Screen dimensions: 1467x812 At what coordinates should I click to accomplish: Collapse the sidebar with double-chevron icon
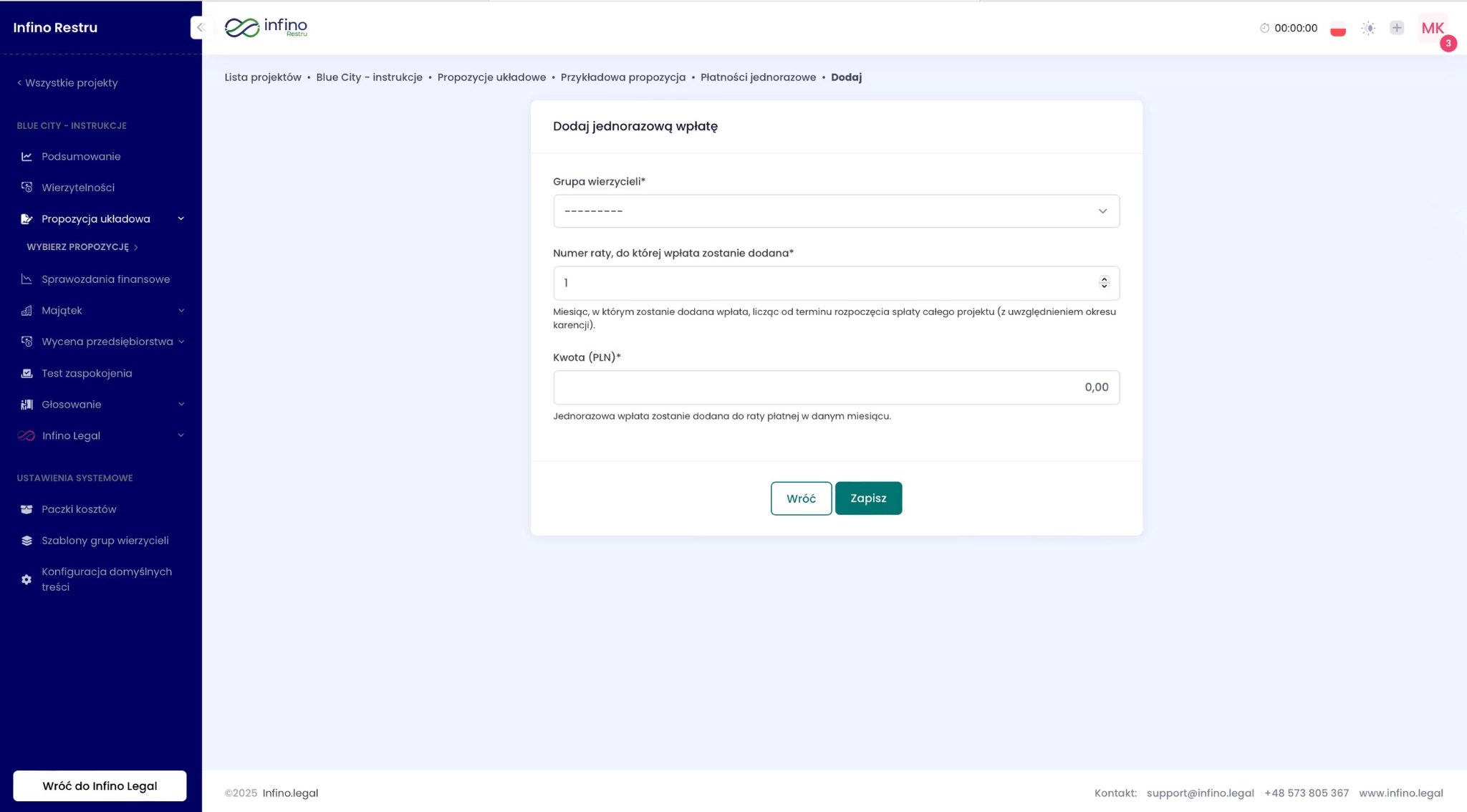click(x=200, y=27)
